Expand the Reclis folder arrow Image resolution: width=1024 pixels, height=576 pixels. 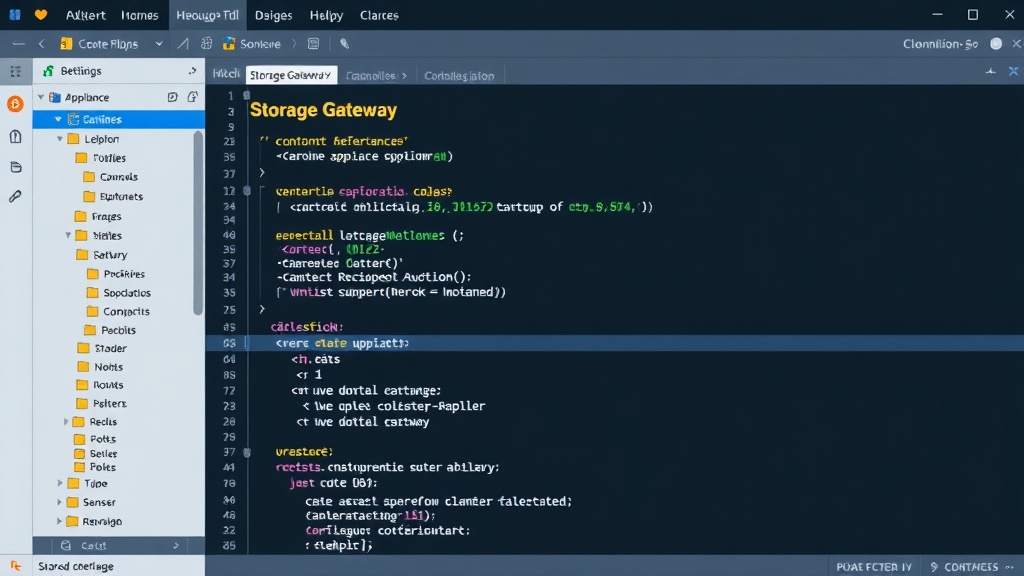tap(66, 422)
